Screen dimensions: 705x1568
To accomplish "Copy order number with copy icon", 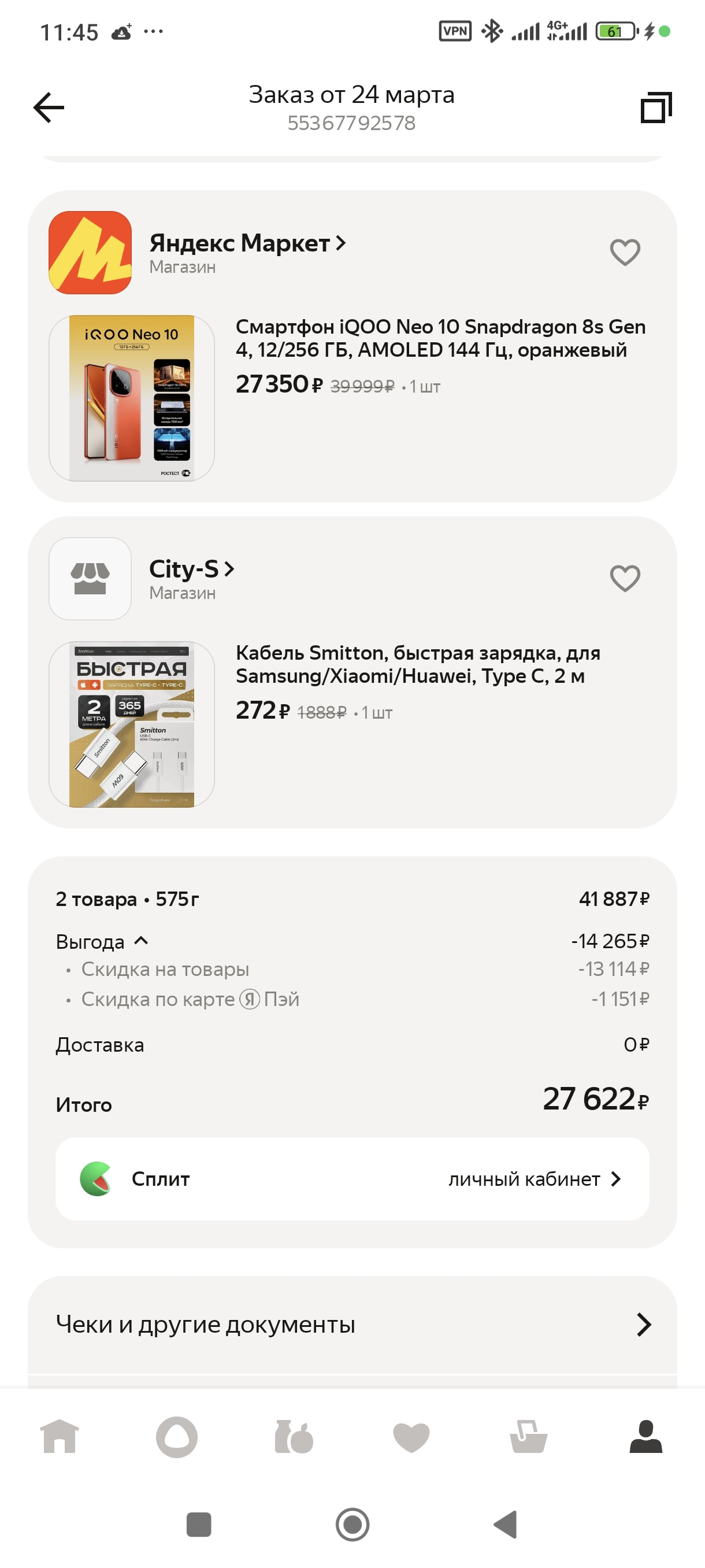I will (656, 108).
